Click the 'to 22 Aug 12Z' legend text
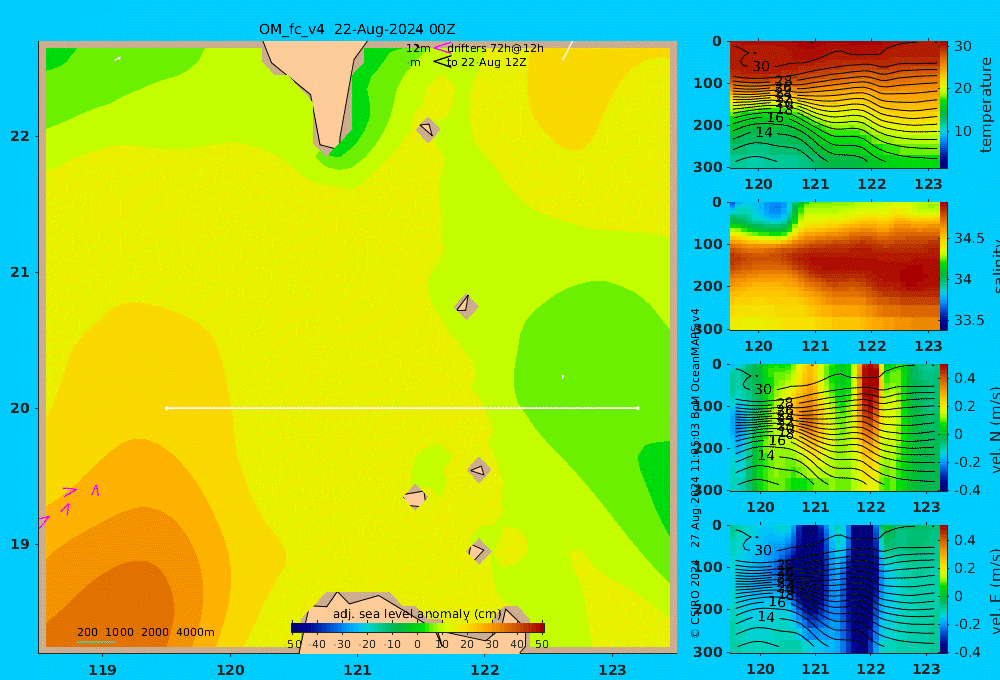This screenshot has width=1000, height=680. [487, 63]
